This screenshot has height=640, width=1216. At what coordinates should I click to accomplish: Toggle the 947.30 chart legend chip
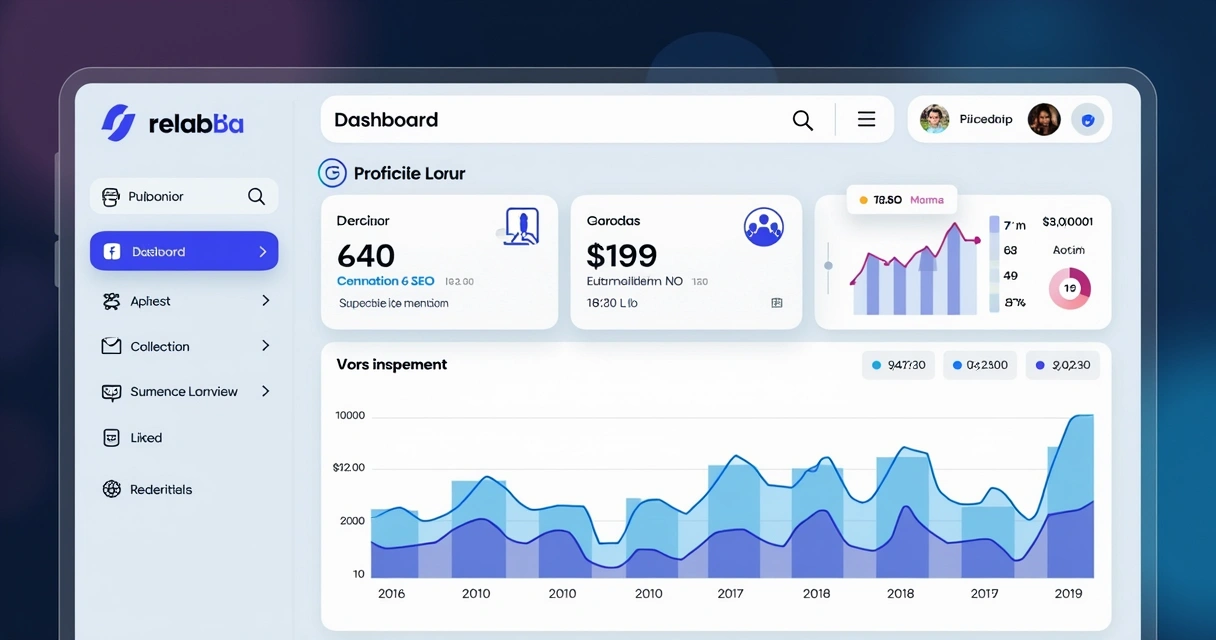pyautogui.click(x=897, y=365)
